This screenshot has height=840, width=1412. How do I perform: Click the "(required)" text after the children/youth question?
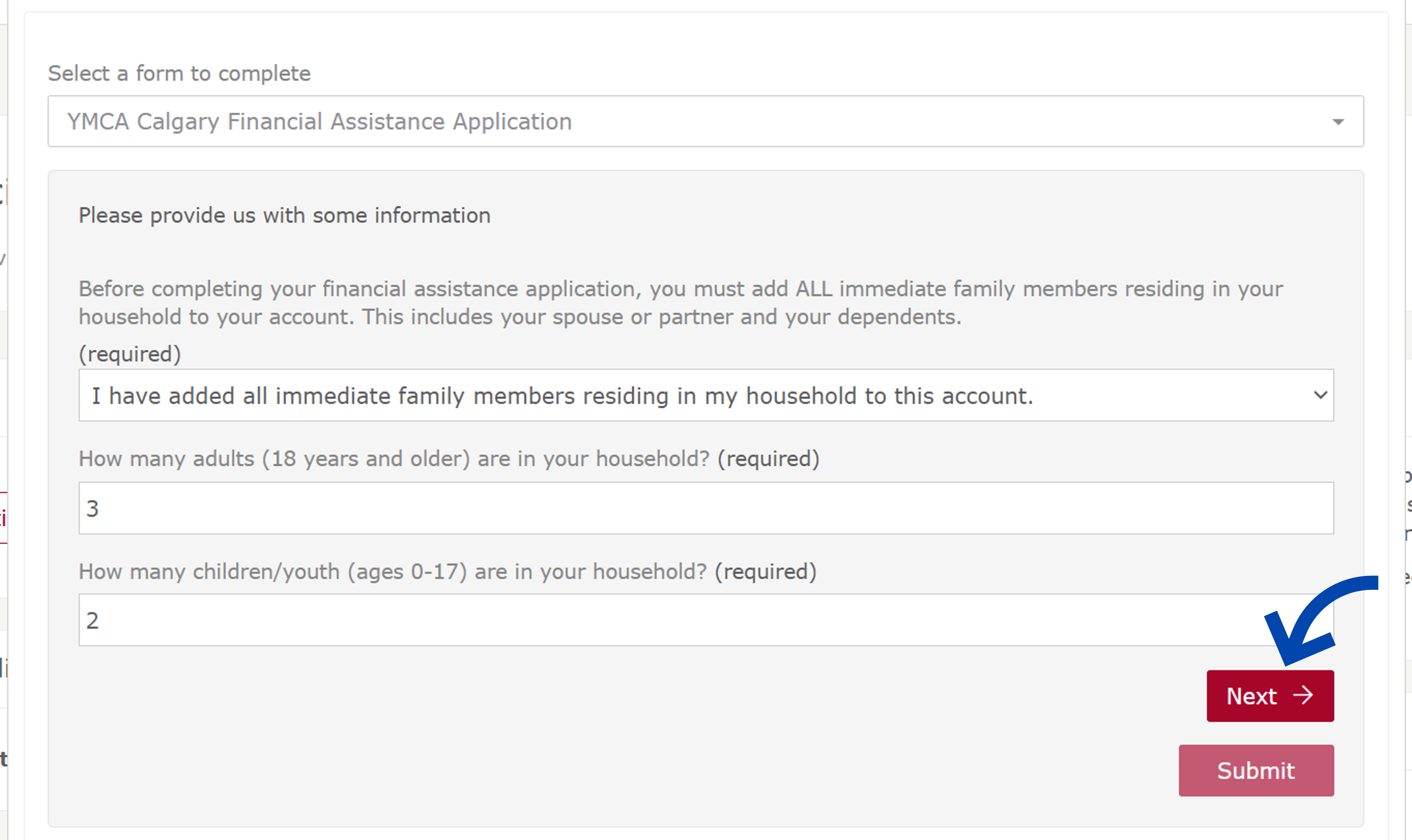point(765,572)
